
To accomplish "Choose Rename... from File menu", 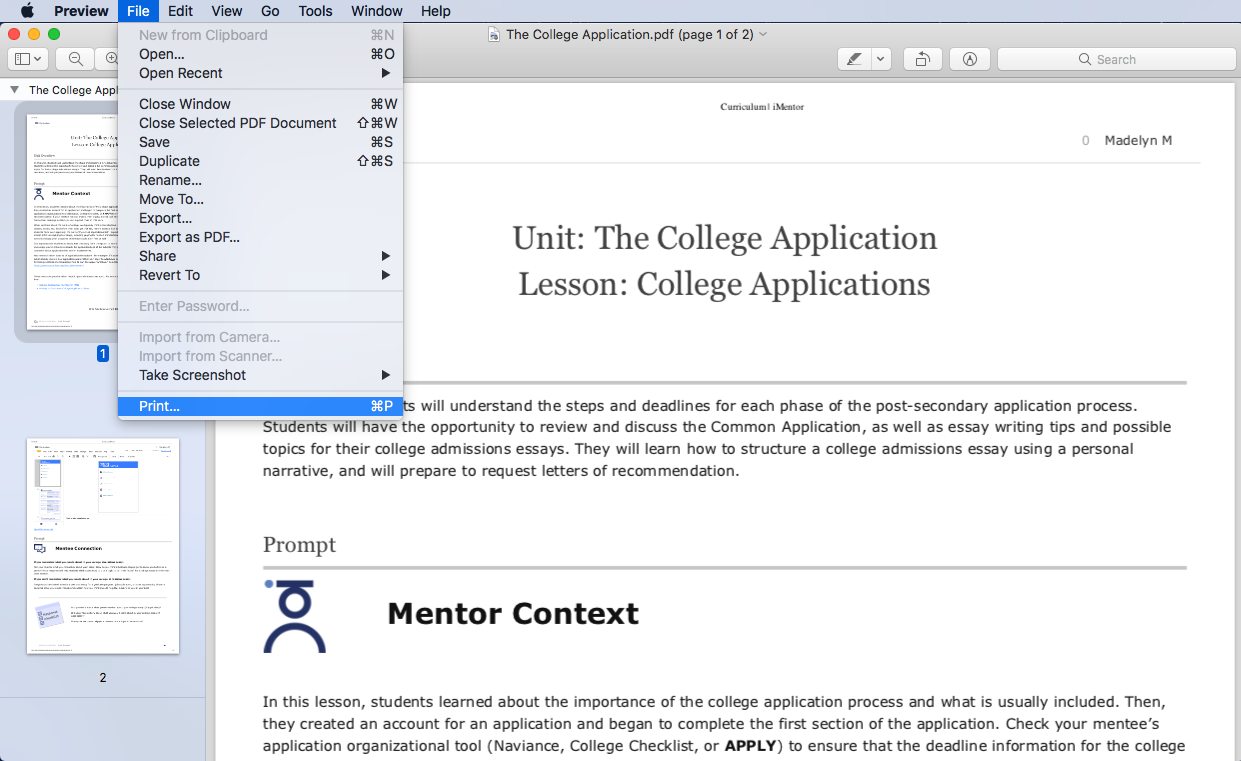I will [260, 180].
